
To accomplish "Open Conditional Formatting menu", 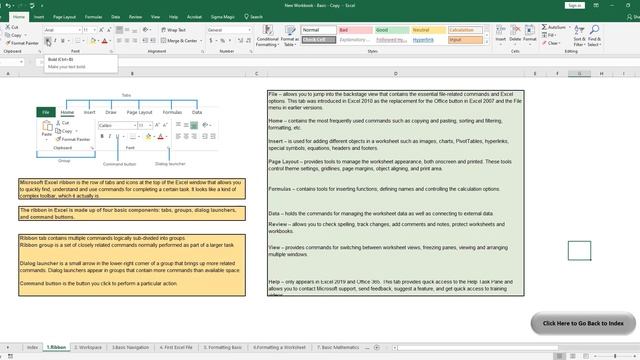I will [x=267, y=36].
